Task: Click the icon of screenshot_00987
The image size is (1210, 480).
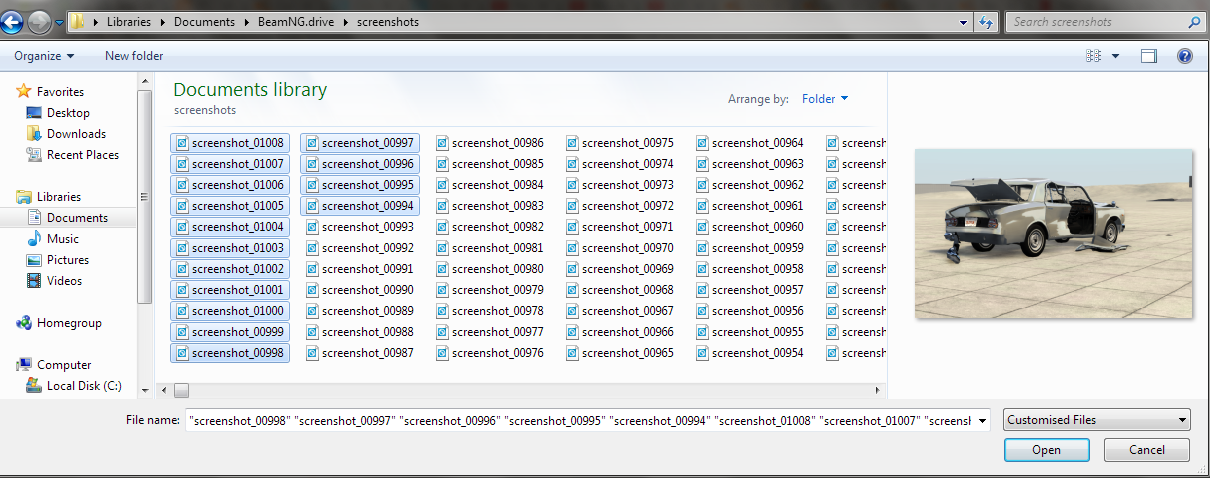Action: pyautogui.click(x=312, y=353)
